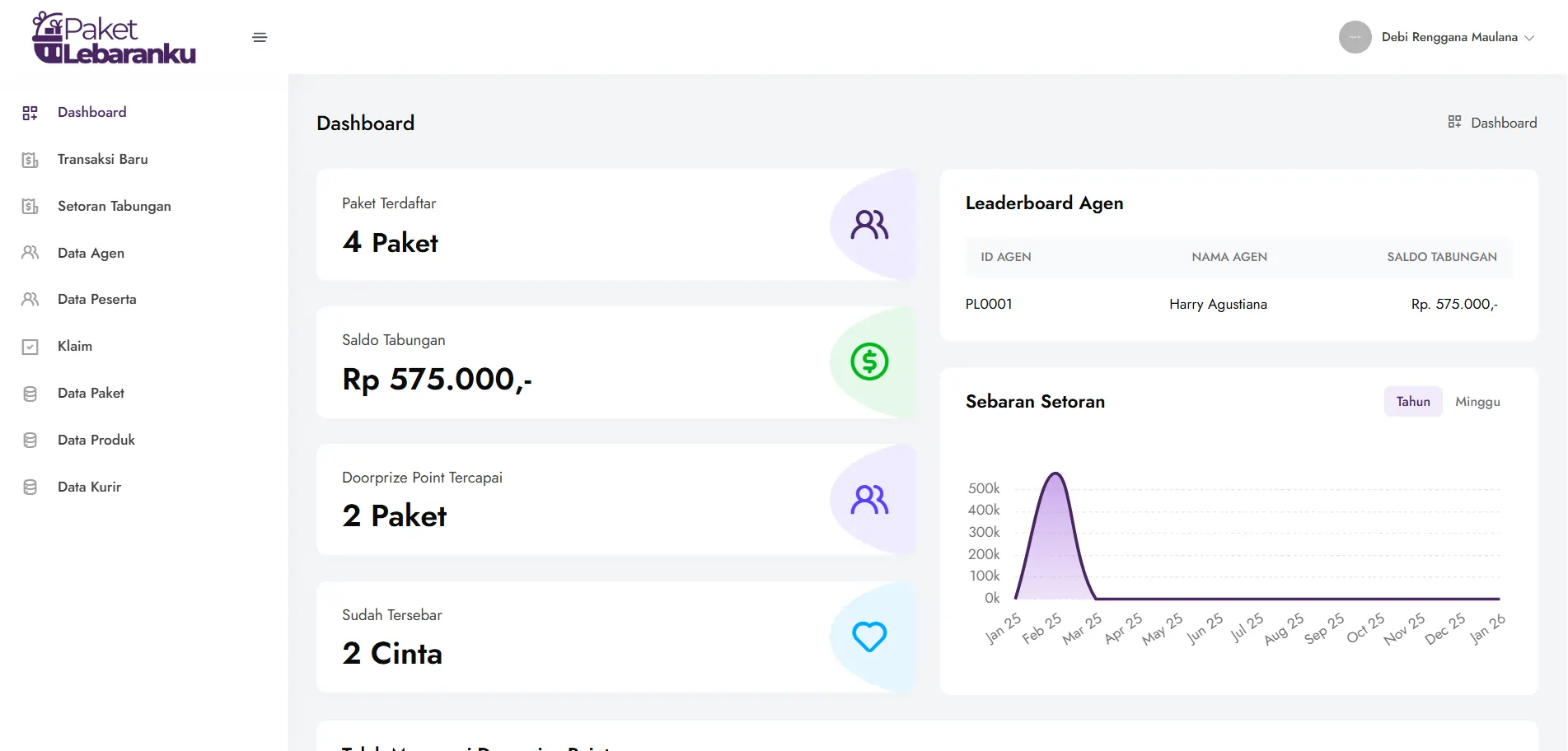
Task: Click the blue heart Sudah Tersebar icon
Action: point(869,637)
